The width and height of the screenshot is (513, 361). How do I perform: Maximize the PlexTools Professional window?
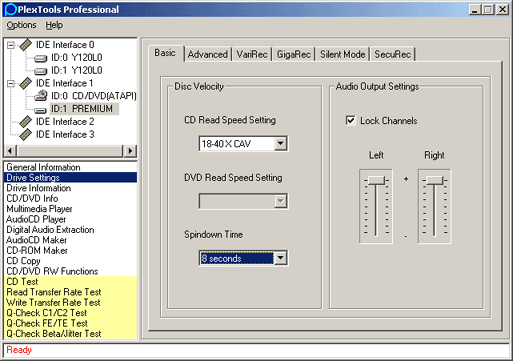pos(488,9)
